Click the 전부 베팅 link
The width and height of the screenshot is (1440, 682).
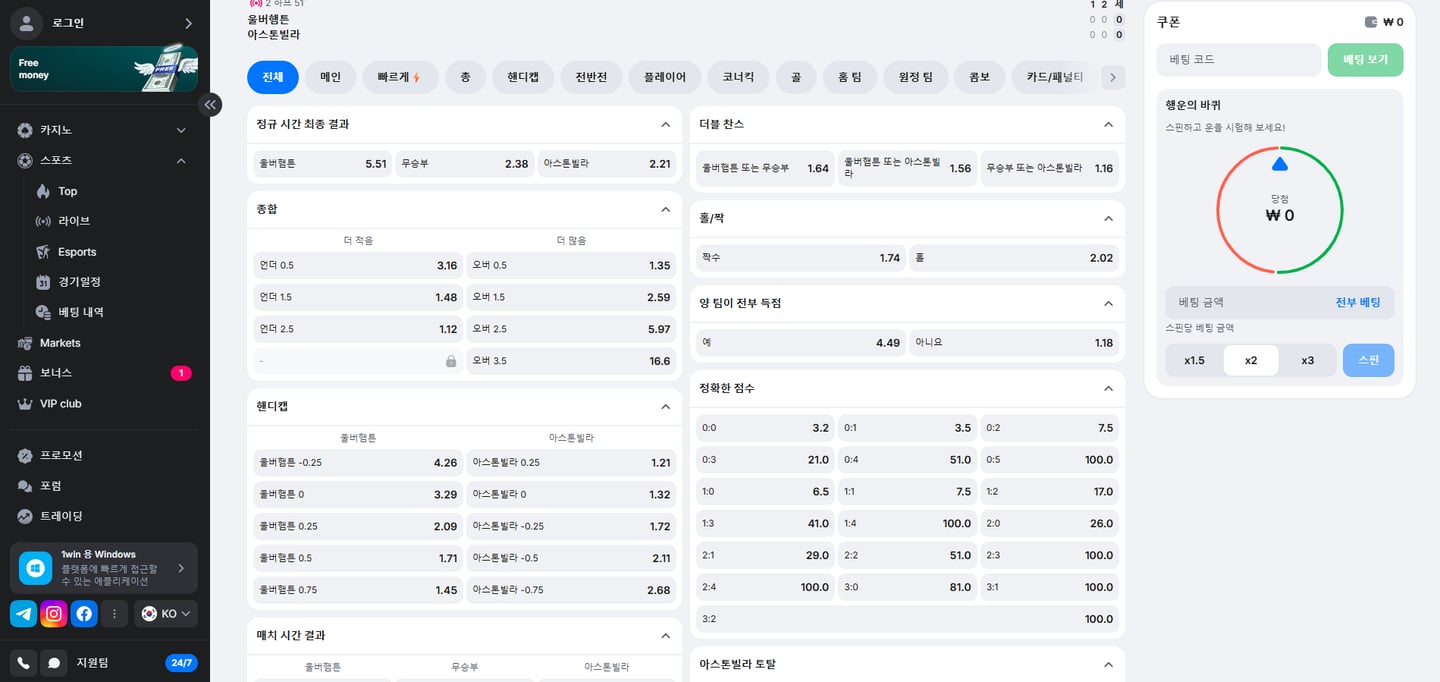(x=1358, y=303)
